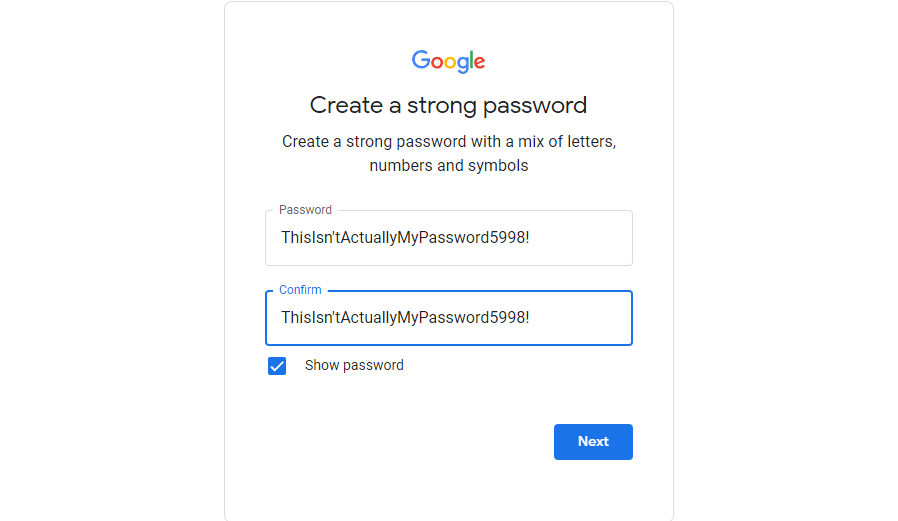Click the Next button
The height and width of the screenshot is (521, 898).
coord(593,442)
